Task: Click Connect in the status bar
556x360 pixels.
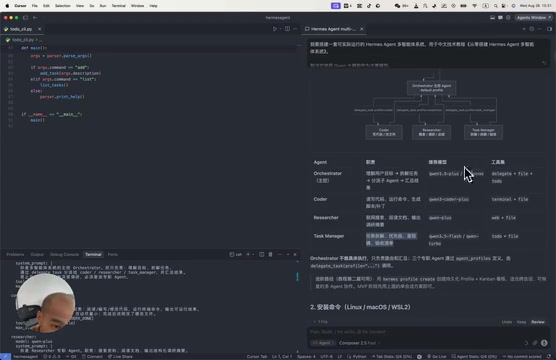Action: 92,356
